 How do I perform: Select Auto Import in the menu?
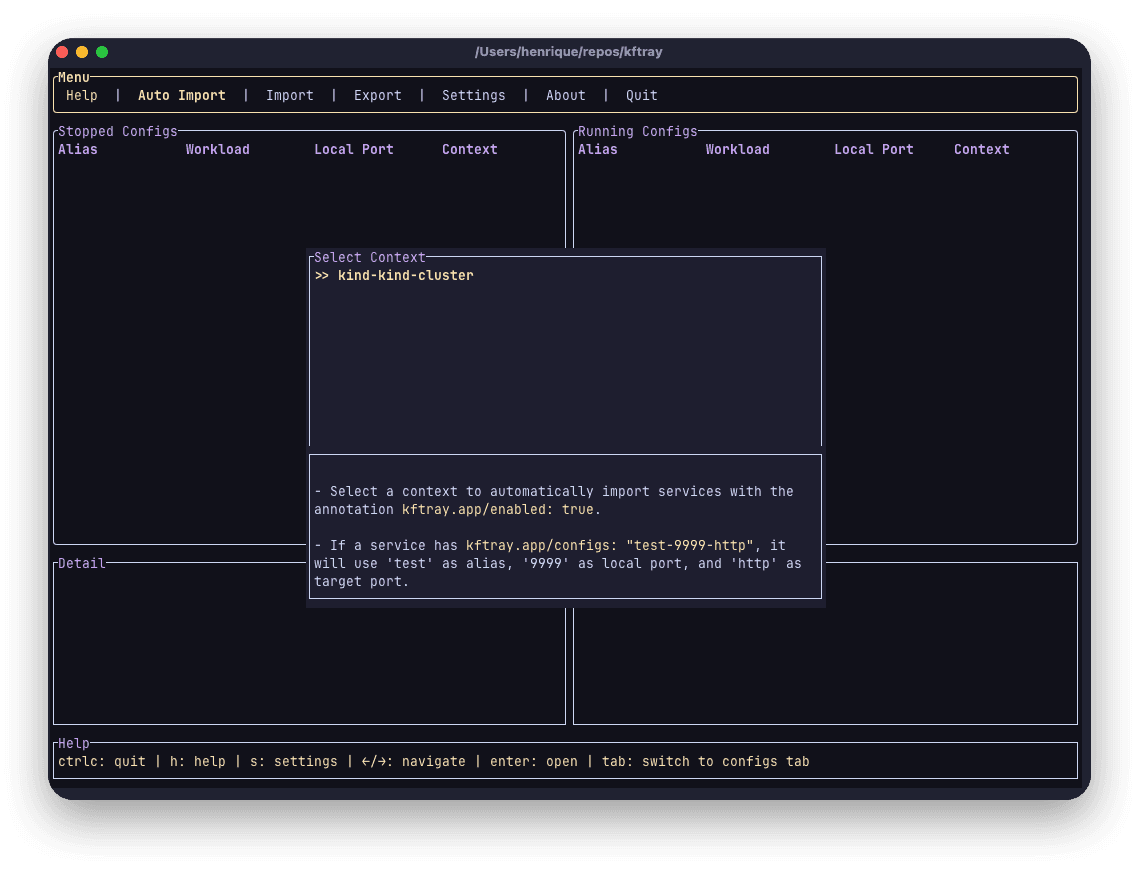[181, 95]
